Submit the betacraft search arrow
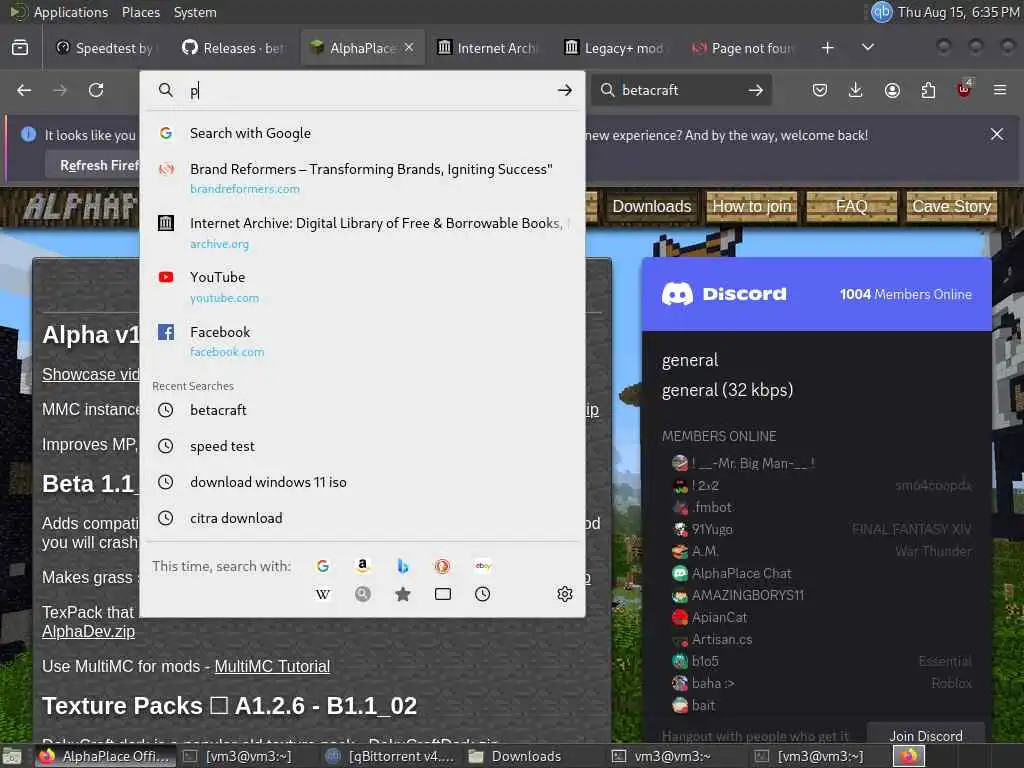The height and width of the screenshot is (768, 1024). click(x=756, y=90)
